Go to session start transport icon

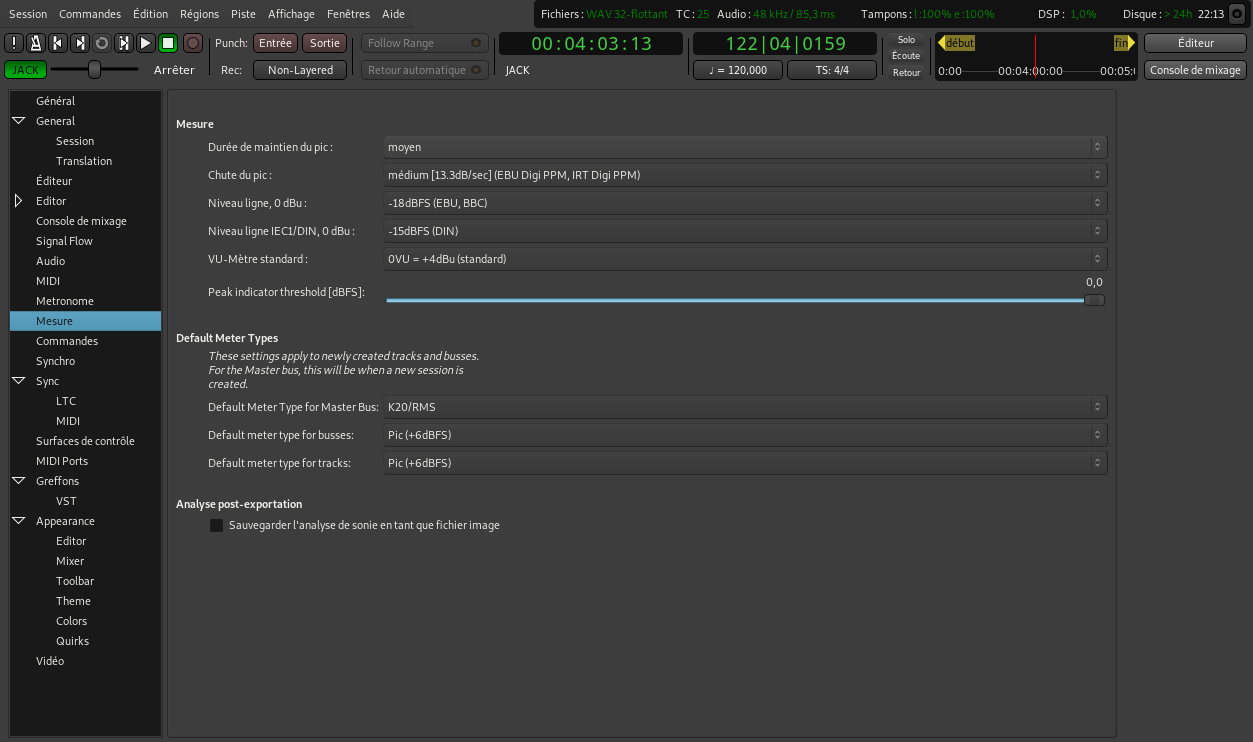(58, 43)
